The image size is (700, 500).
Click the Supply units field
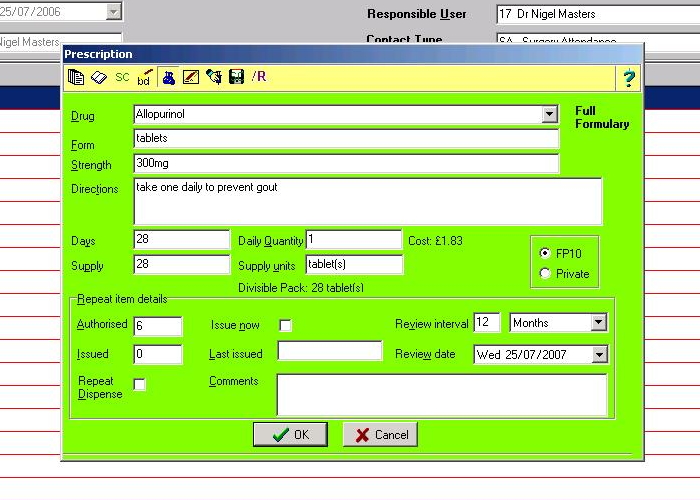point(354,265)
